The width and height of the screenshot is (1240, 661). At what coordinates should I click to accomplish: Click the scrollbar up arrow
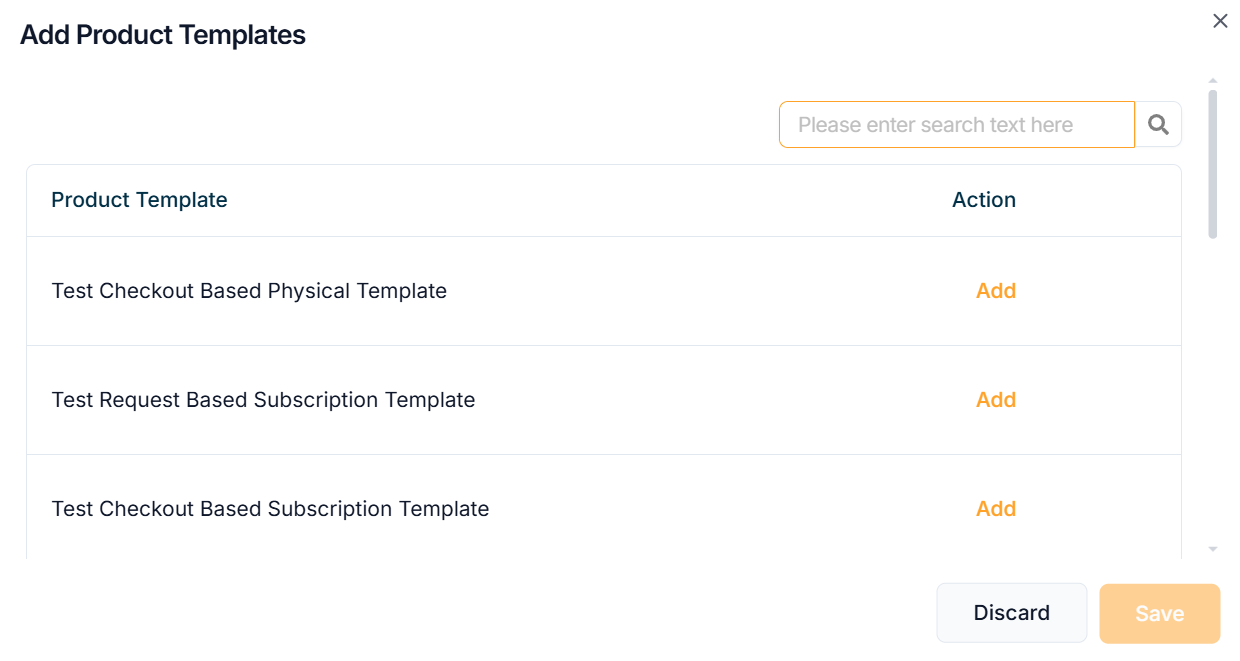pyautogui.click(x=1213, y=80)
